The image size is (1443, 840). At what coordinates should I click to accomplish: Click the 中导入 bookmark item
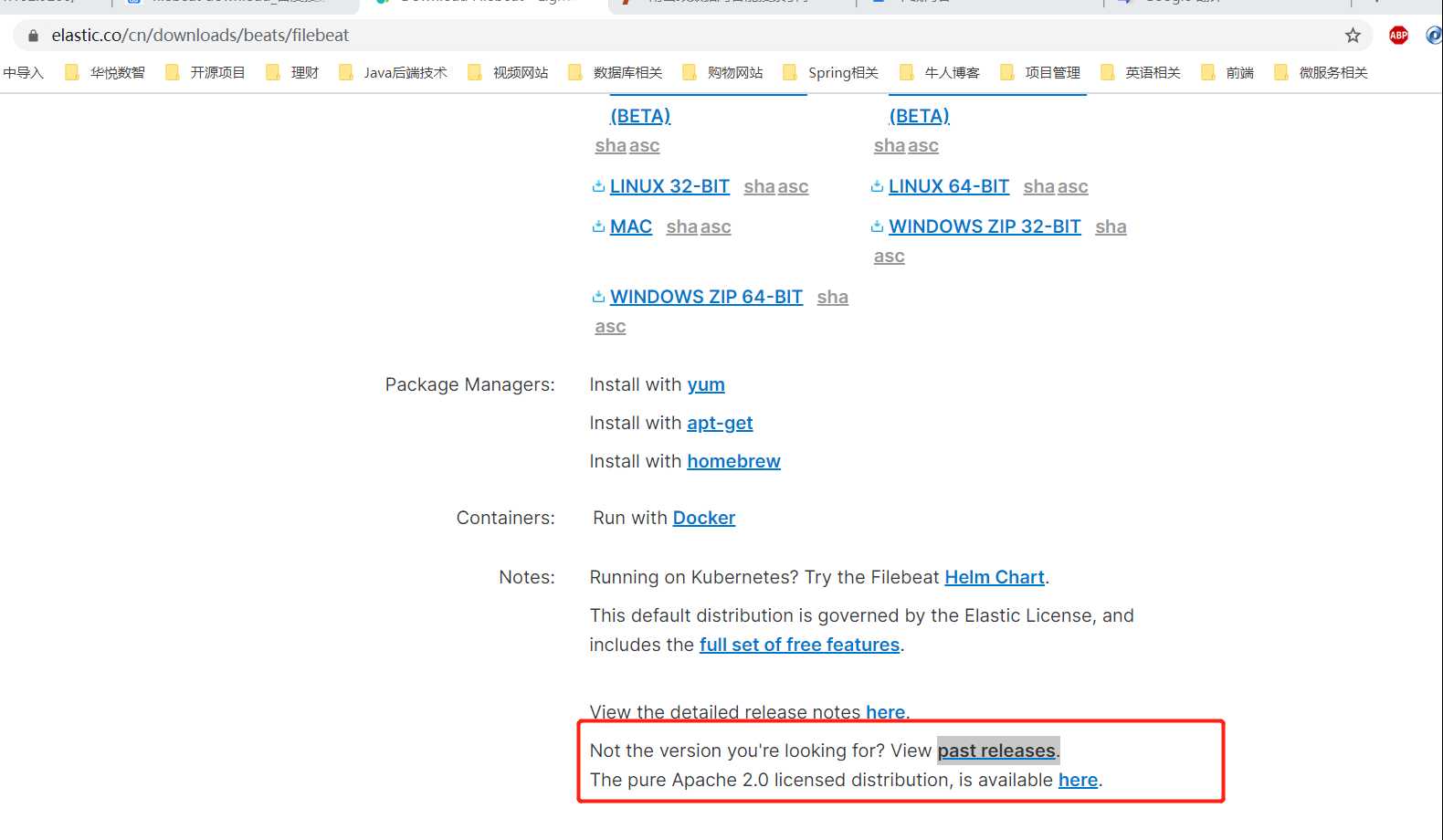pyautogui.click(x=23, y=72)
